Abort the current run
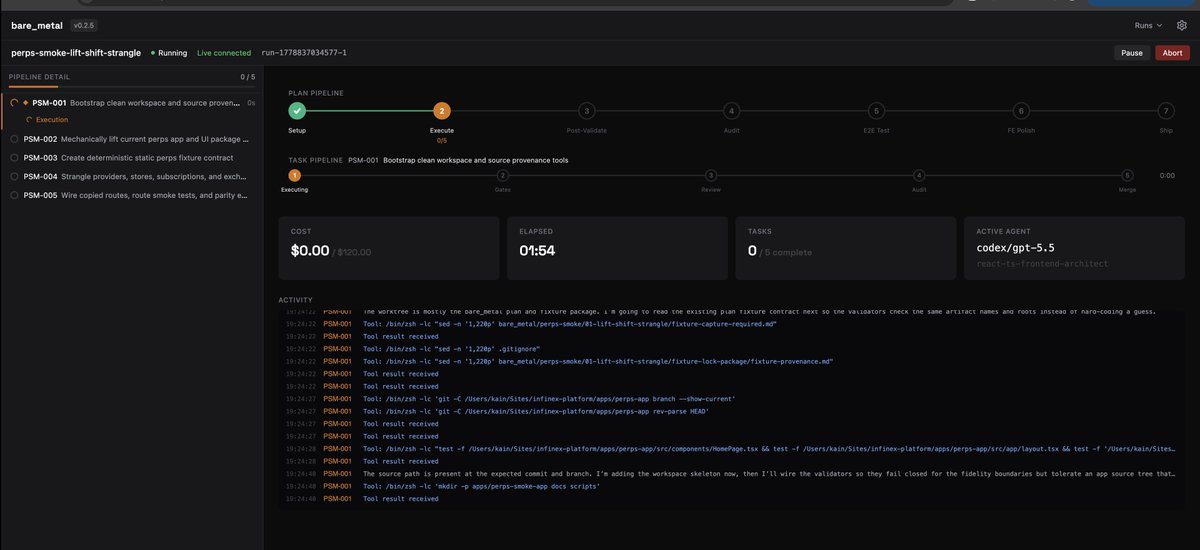1200x550 pixels. (x=1172, y=53)
